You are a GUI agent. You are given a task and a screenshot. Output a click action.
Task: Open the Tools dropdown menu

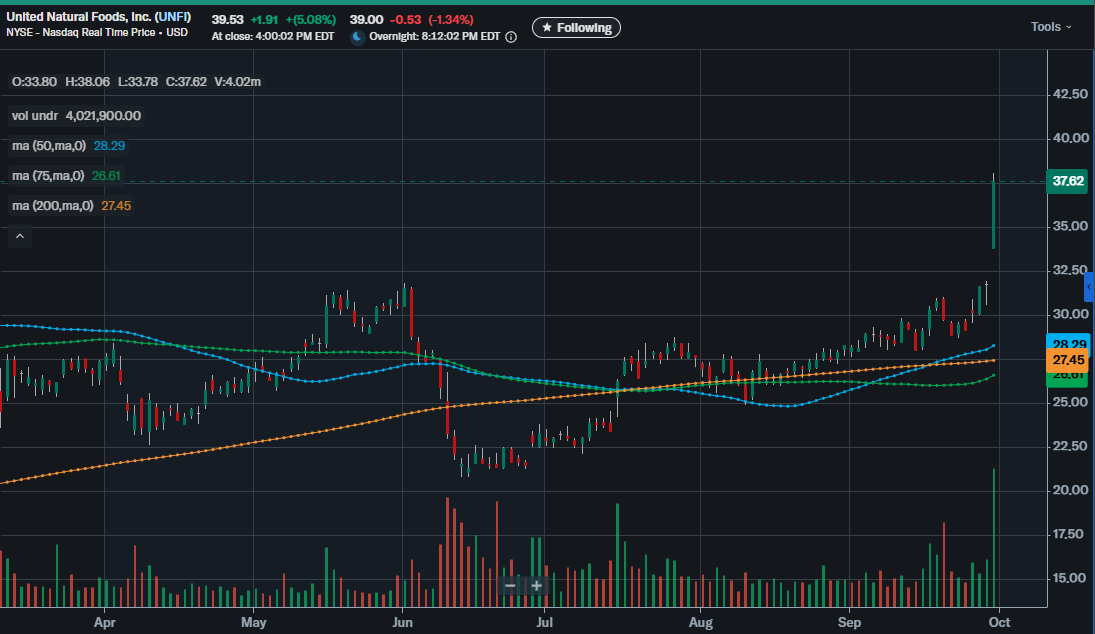(1051, 27)
